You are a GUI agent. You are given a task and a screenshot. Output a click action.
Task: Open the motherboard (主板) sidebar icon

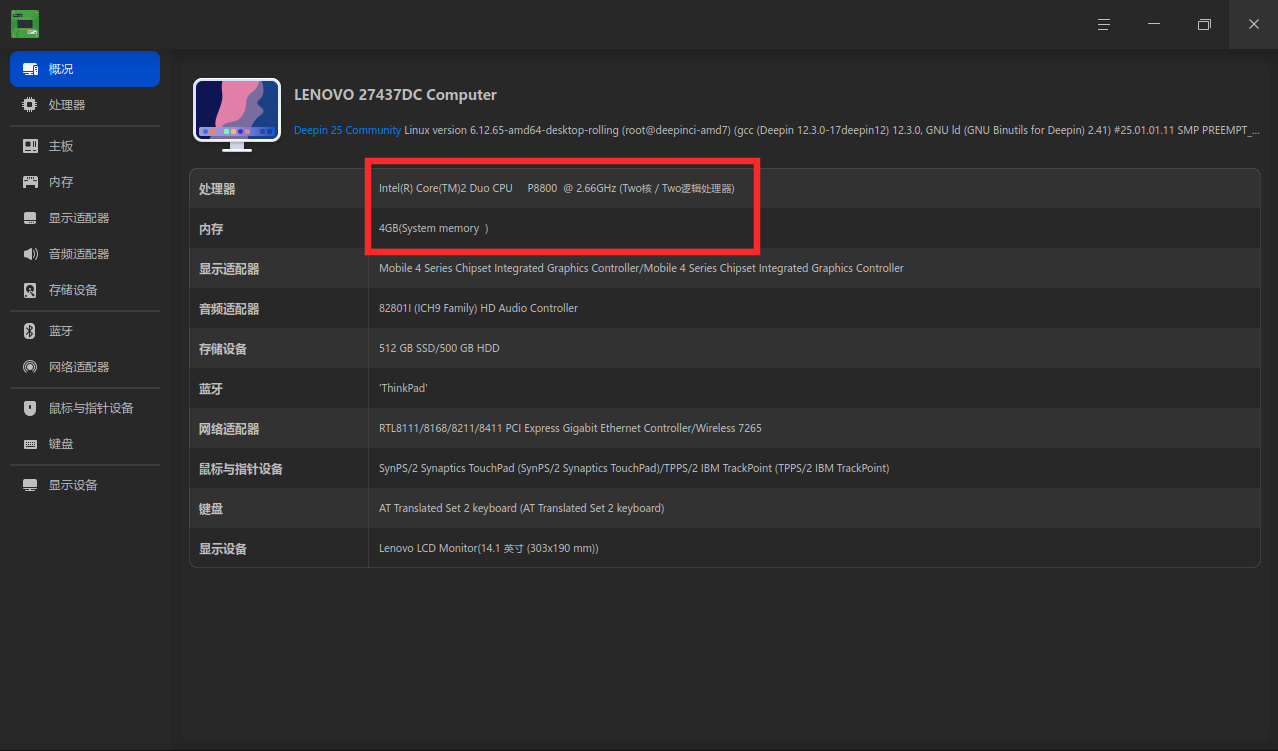click(30, 146)
